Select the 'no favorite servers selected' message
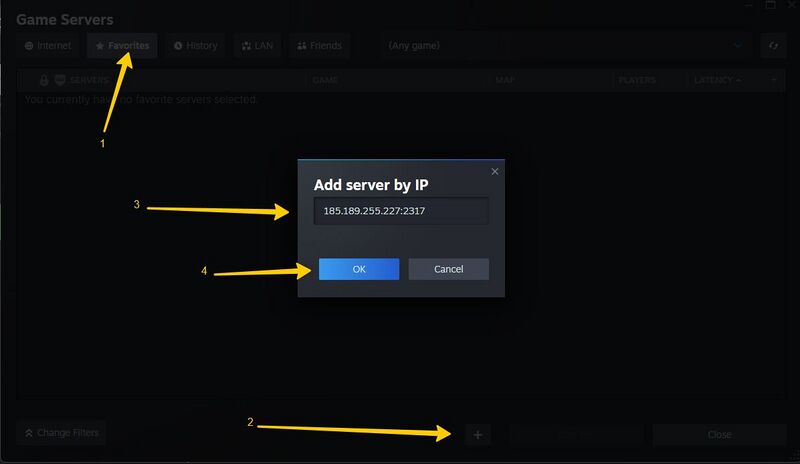 141,99
